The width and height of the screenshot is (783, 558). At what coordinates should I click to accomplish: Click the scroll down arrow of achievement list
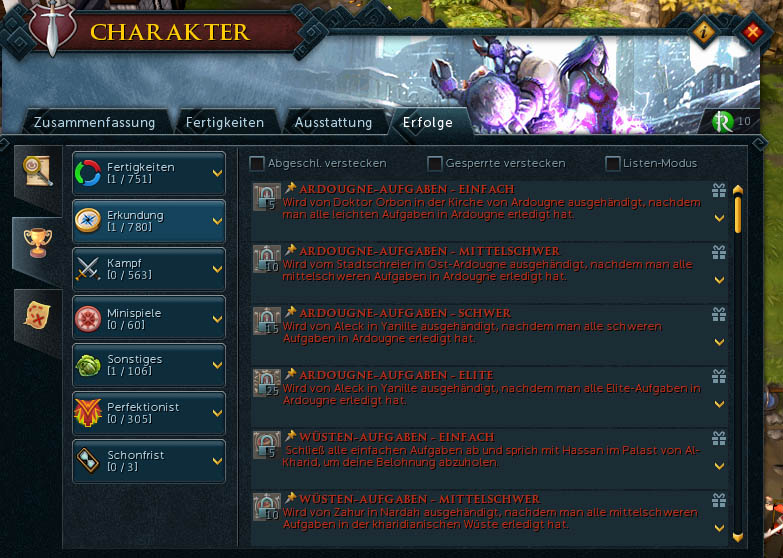click(738, 538)
